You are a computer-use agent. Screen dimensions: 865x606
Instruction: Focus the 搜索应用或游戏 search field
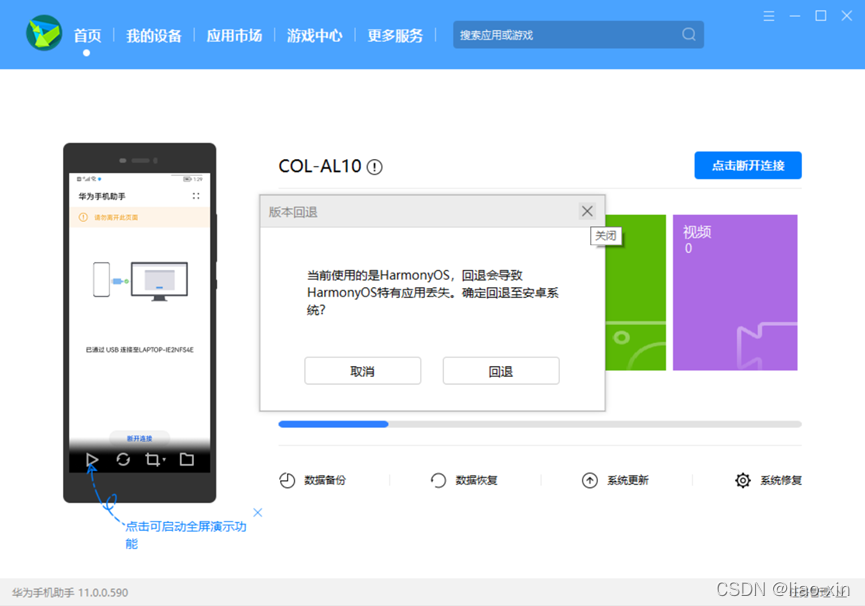tap(578, 35)
